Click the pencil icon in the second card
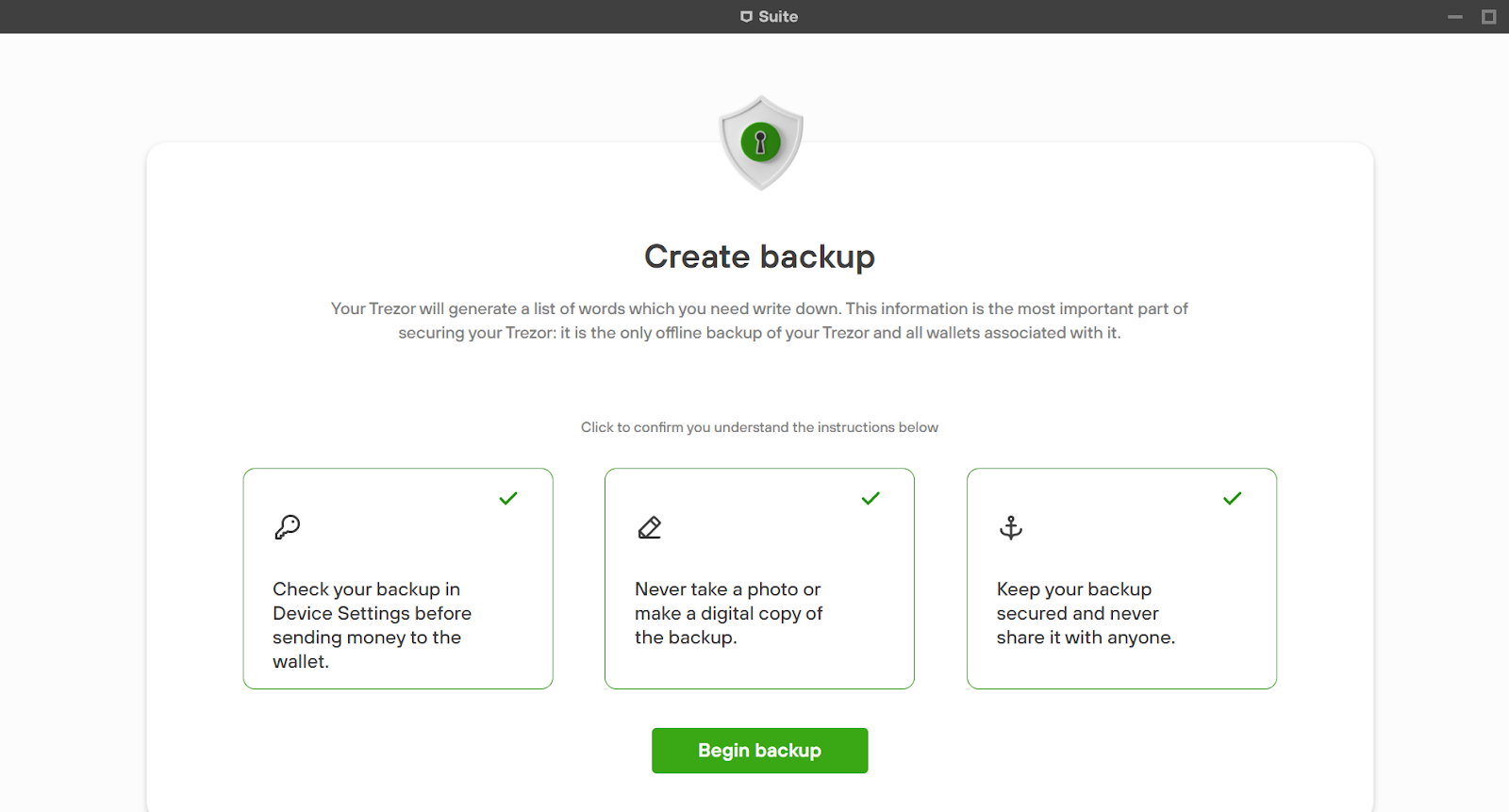 pyautogui.click(x=650, y=527)
